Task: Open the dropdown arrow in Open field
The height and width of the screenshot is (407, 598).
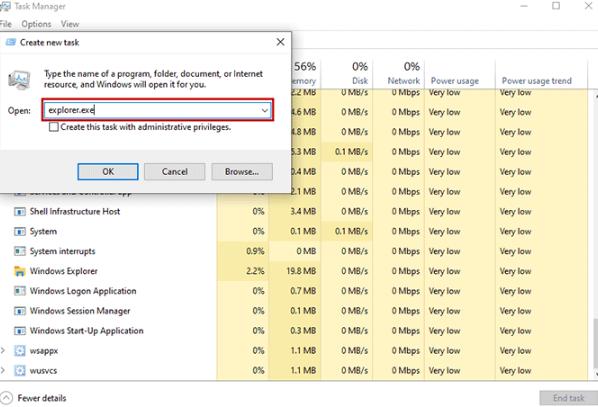Action: [x=265, y=111]
